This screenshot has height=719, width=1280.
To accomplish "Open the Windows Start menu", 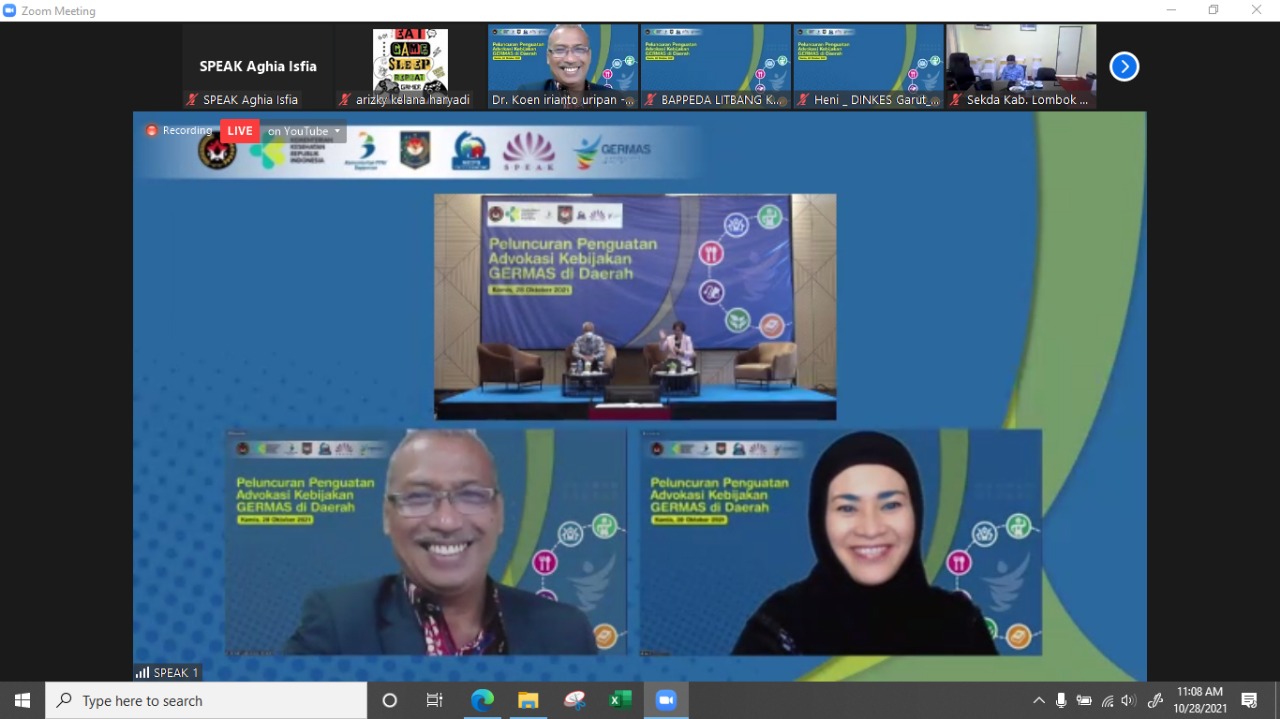I will (22, 701).
